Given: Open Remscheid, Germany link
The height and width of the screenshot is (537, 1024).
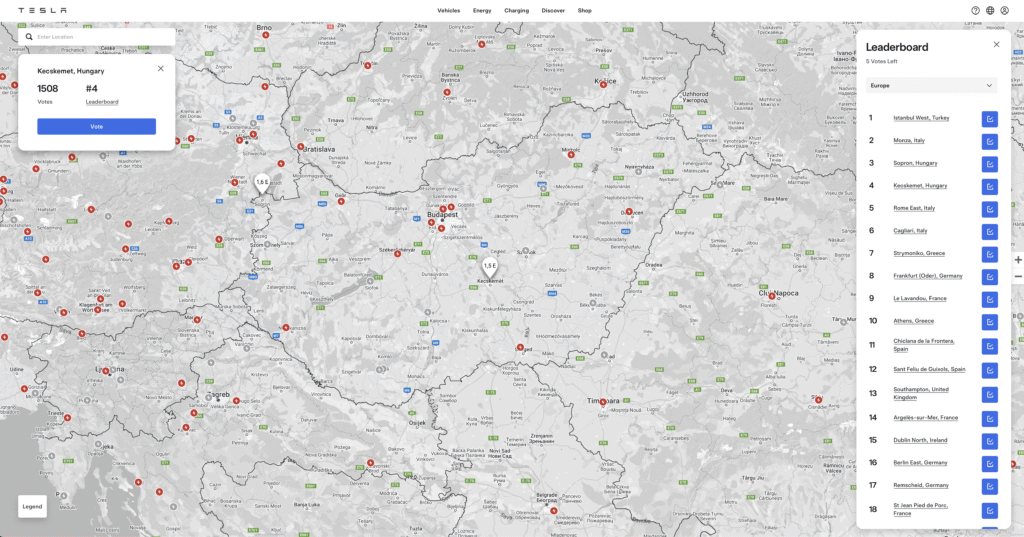Looking at the screenshot, I should click(x=921, y=485).
